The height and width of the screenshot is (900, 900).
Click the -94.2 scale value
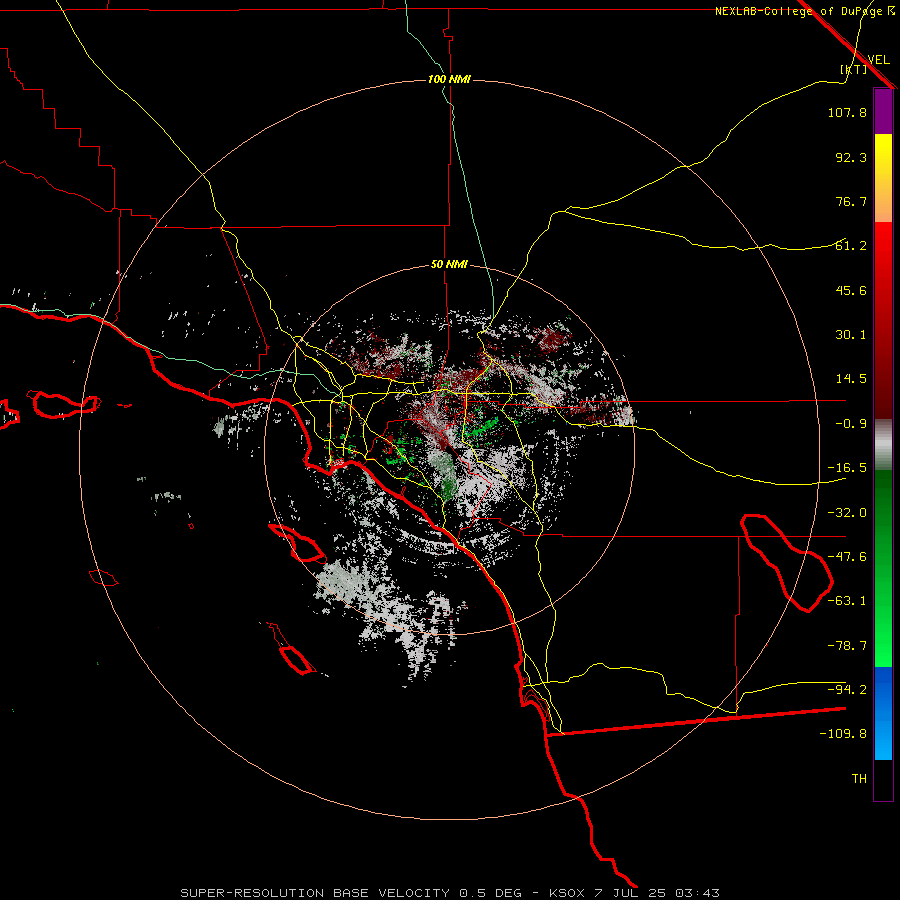[x=847, y=690]
